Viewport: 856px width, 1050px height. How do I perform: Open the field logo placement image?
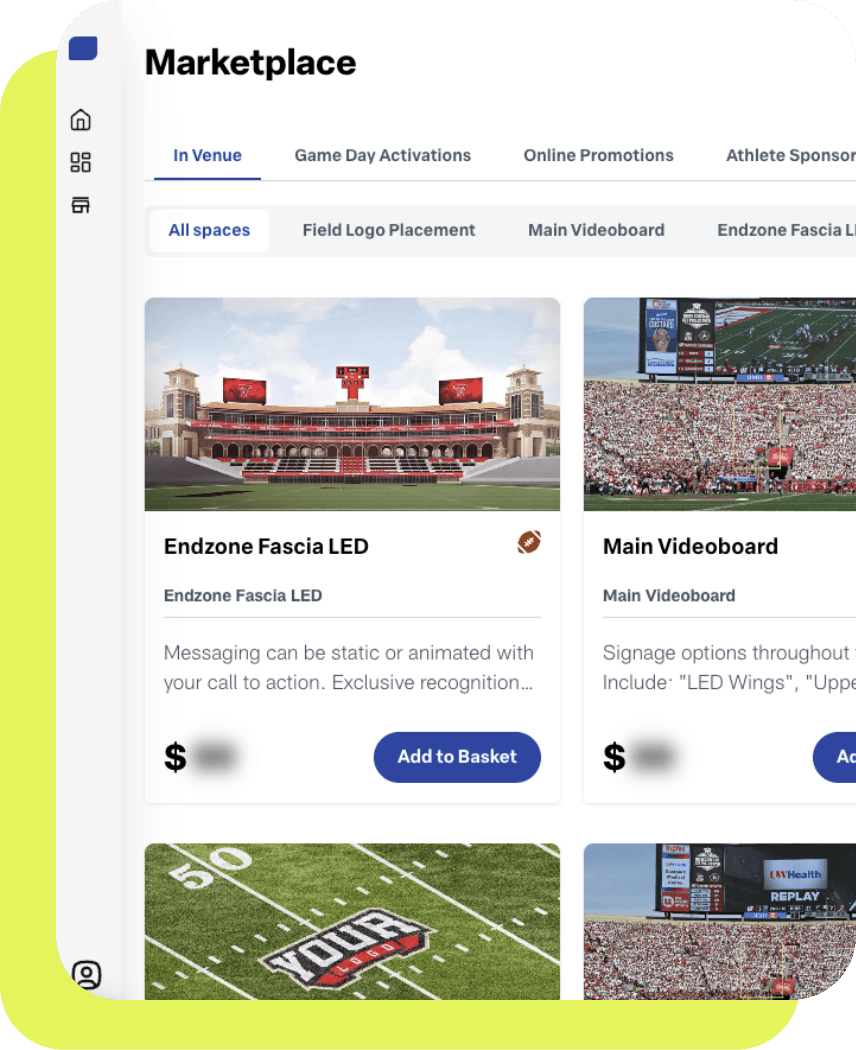[352, 921]
